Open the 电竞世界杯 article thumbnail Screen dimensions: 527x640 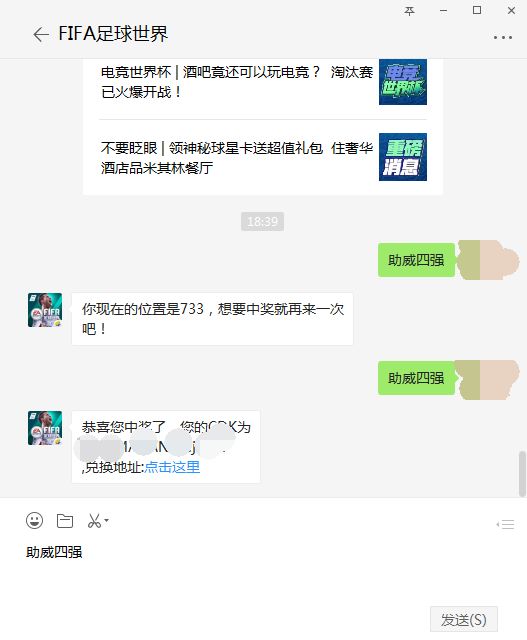[403, 82]
